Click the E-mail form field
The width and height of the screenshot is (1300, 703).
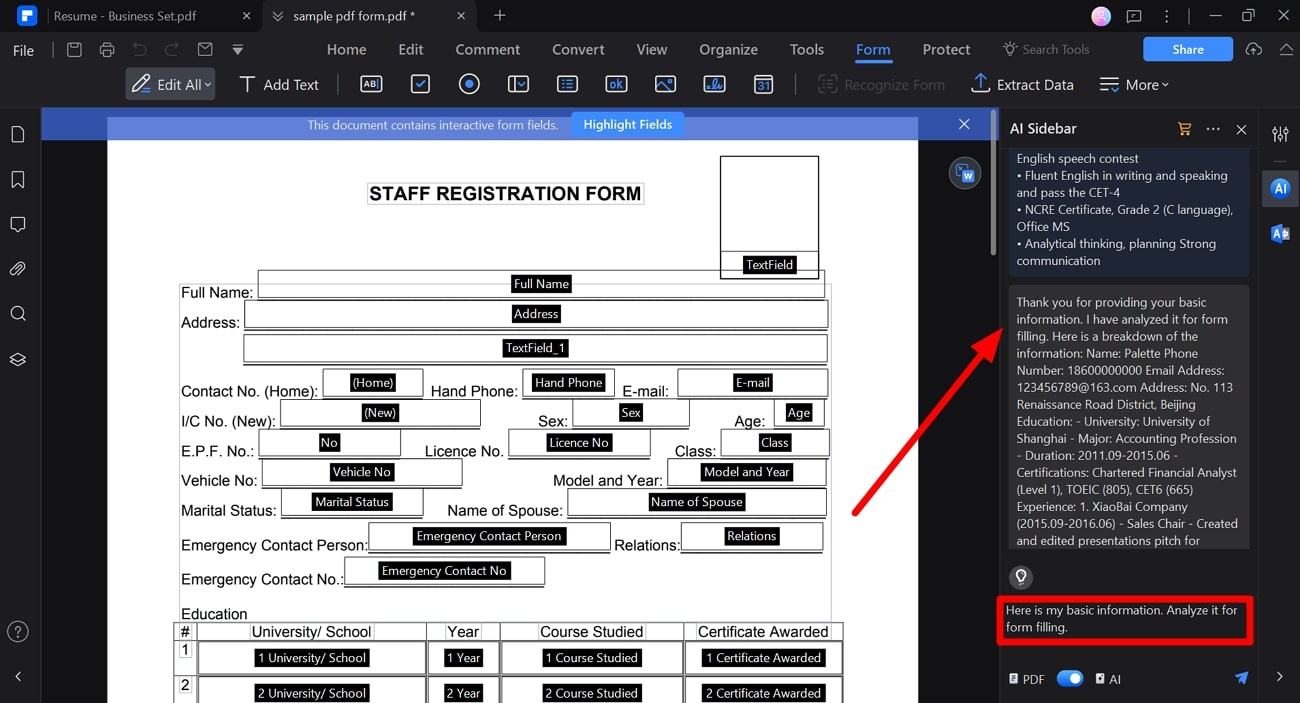(752, 383)
